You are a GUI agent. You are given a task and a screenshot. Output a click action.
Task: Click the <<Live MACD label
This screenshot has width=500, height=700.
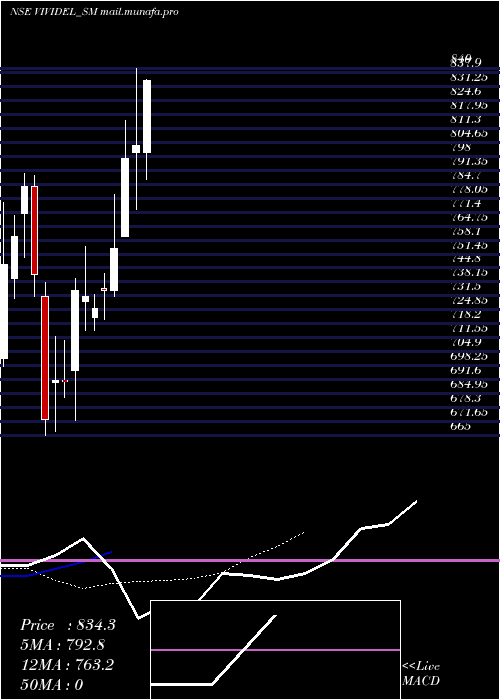pyautogui.click(x=421, y=673)
